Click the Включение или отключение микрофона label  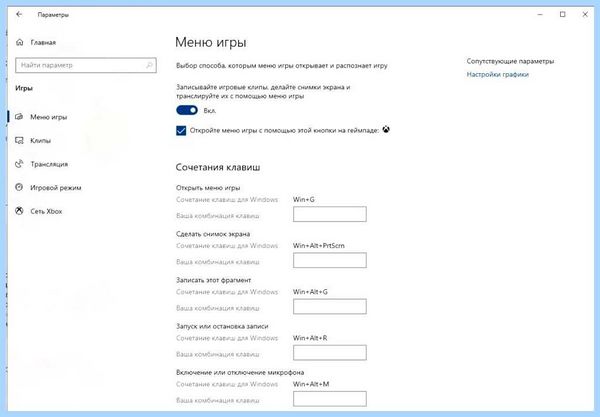(x=240, y=372)
